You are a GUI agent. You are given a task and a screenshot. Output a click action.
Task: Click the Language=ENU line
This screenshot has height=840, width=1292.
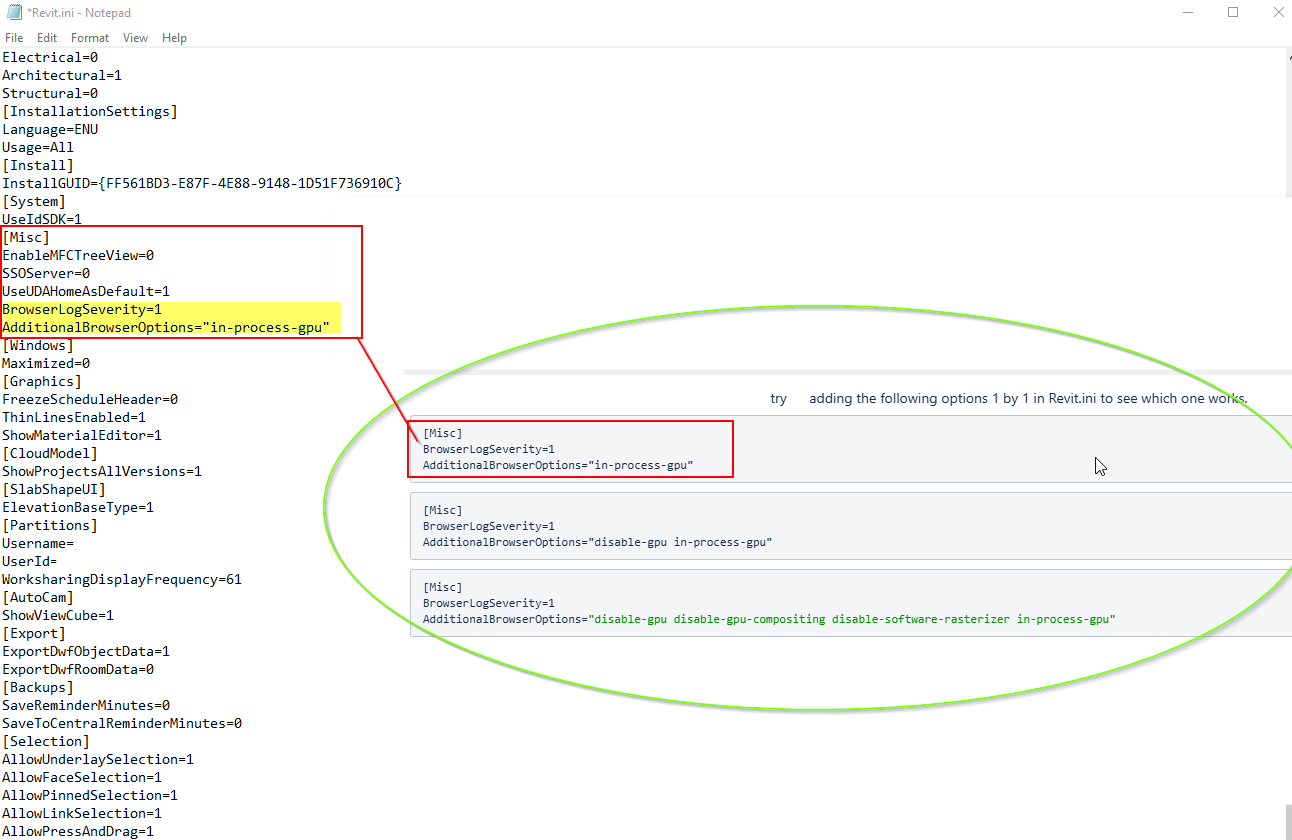tap(49, 129)
